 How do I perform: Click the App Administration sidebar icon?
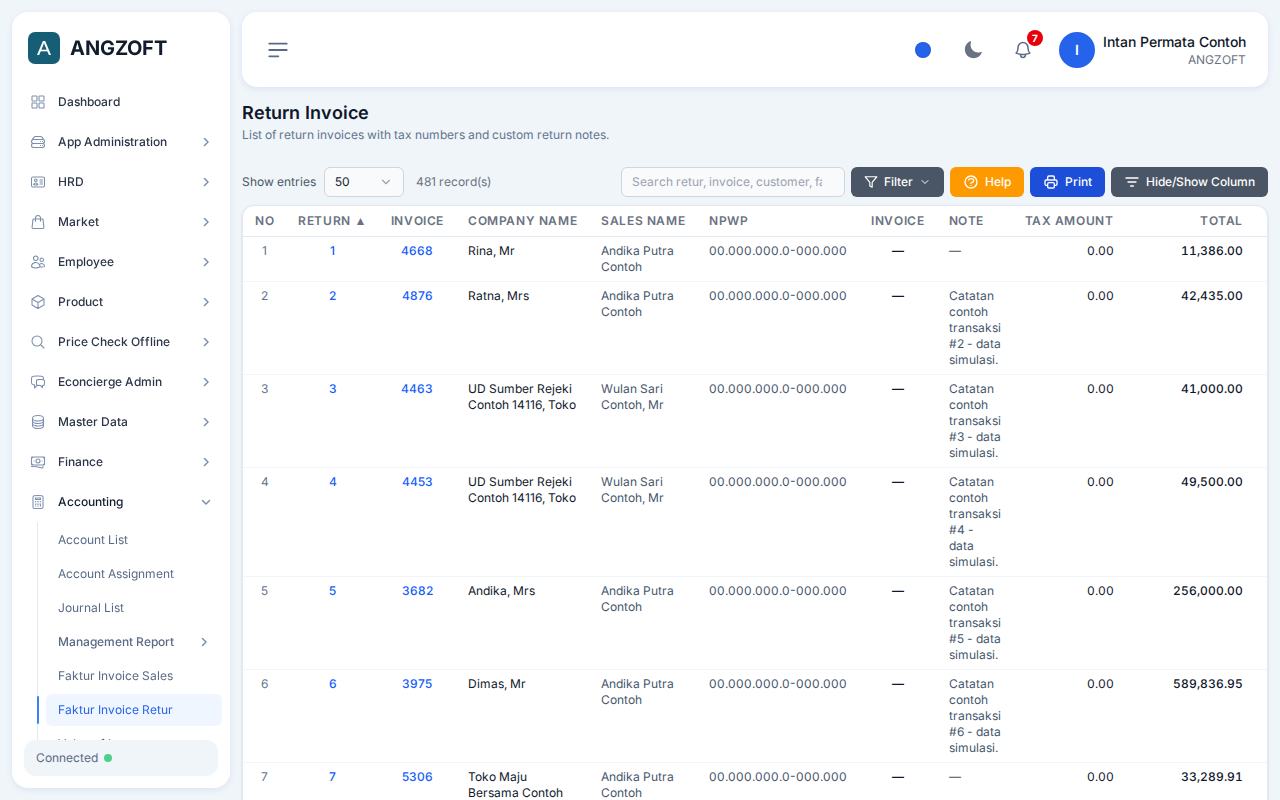click(38, 142)
